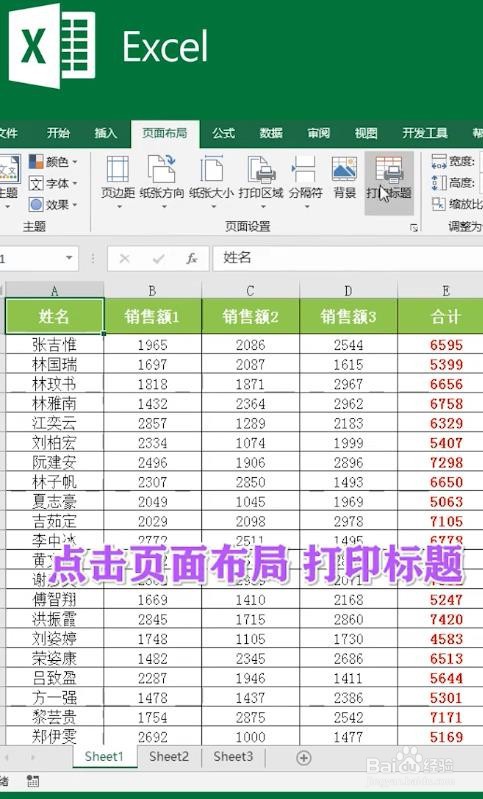Click the macro record icon in status bar
Viewport: 483px width, 799px height.
(x=33, y=781)
